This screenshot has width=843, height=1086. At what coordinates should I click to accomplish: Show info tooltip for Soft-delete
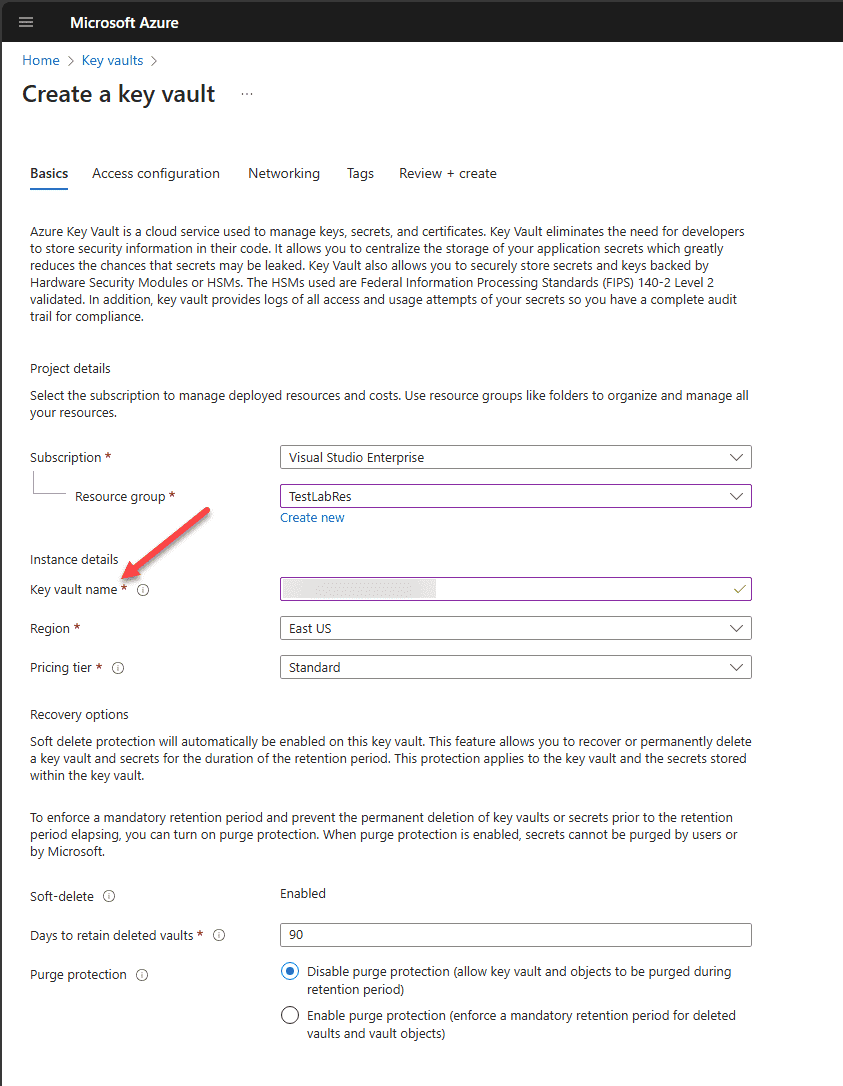pyautogui.click(x=109, y=896)
